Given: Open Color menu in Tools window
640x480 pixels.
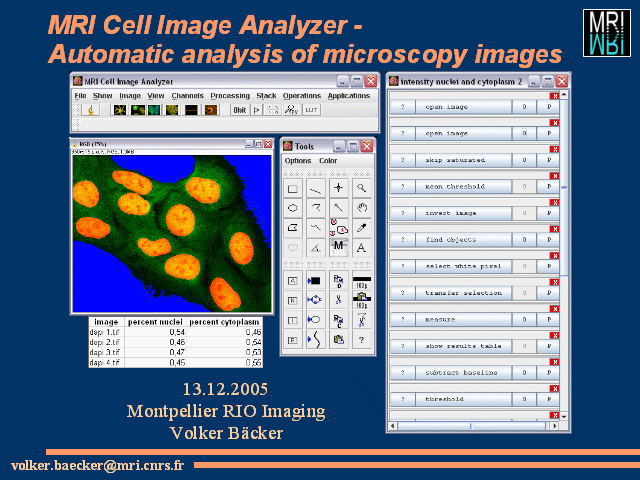Looking at the screenshot, I should tap(328, 161).
